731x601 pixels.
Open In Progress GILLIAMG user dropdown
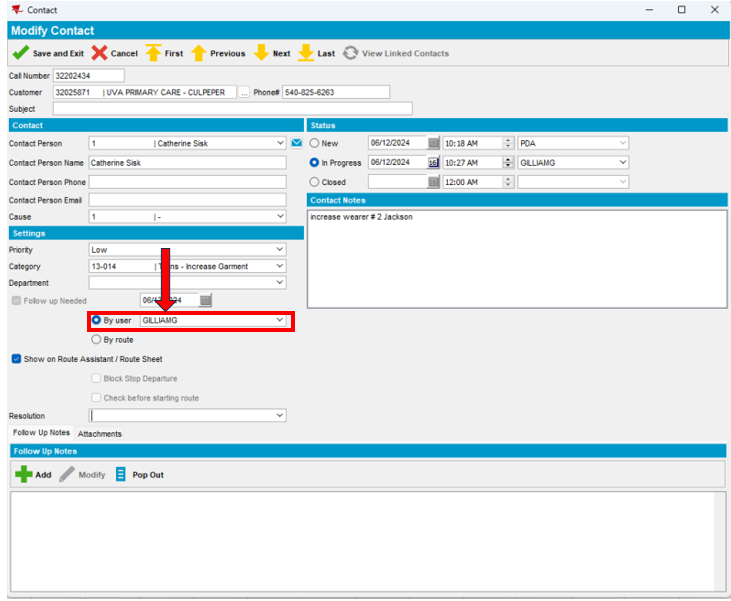623,162
